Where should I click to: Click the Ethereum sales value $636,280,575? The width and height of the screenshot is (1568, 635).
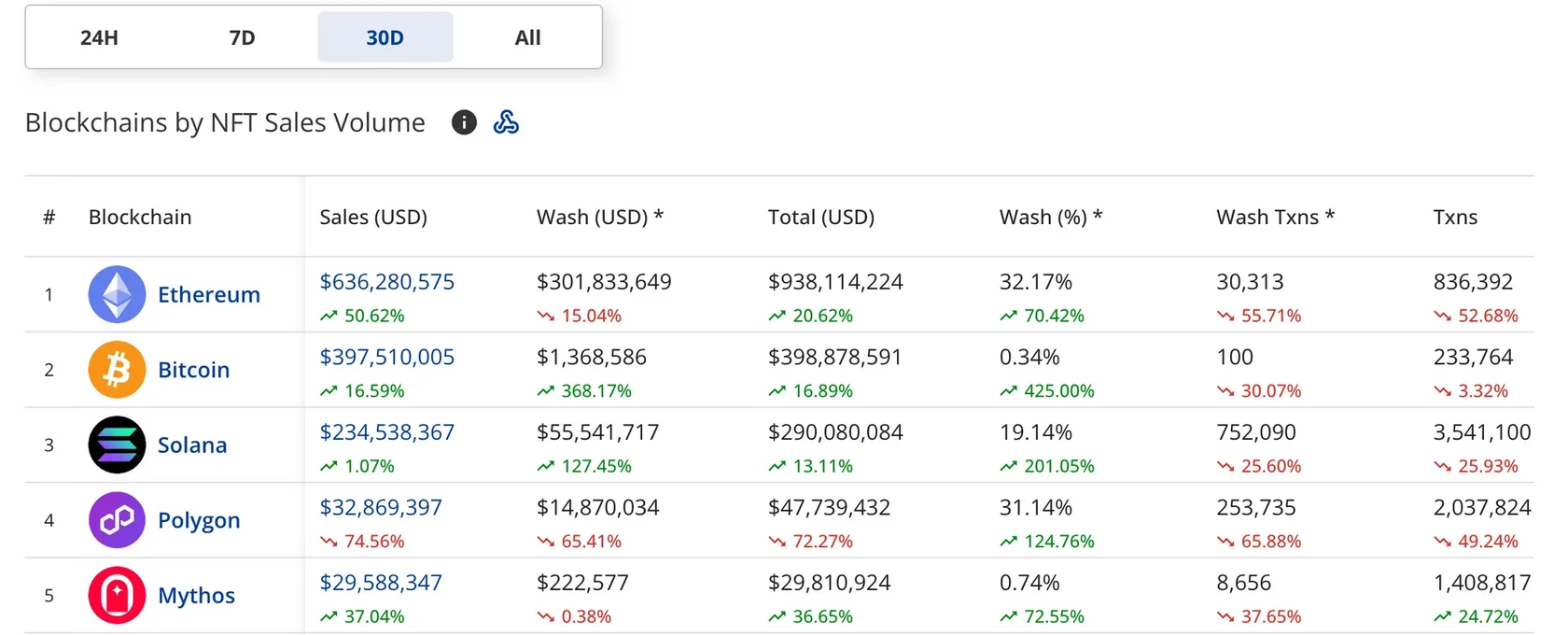pyautogui.click(x=386, y=282)
